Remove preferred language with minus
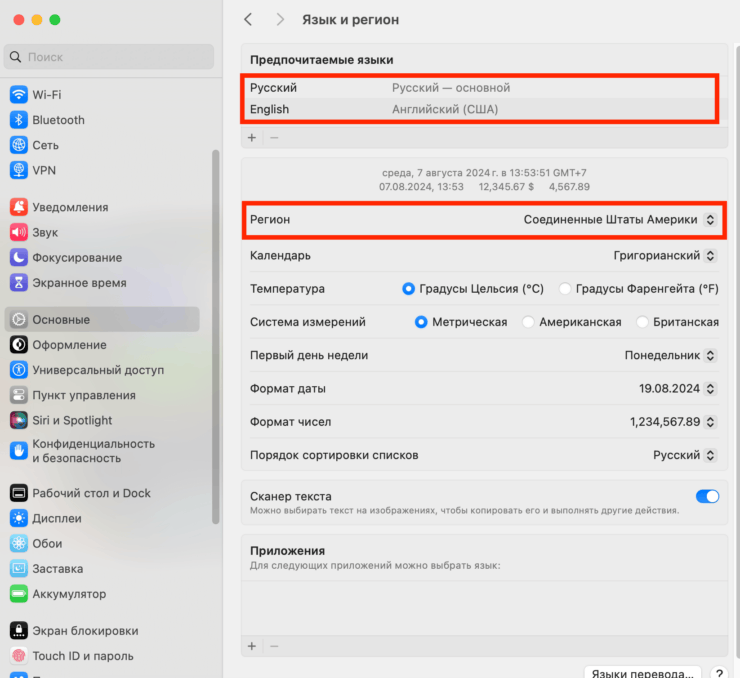 coord(274,137)
